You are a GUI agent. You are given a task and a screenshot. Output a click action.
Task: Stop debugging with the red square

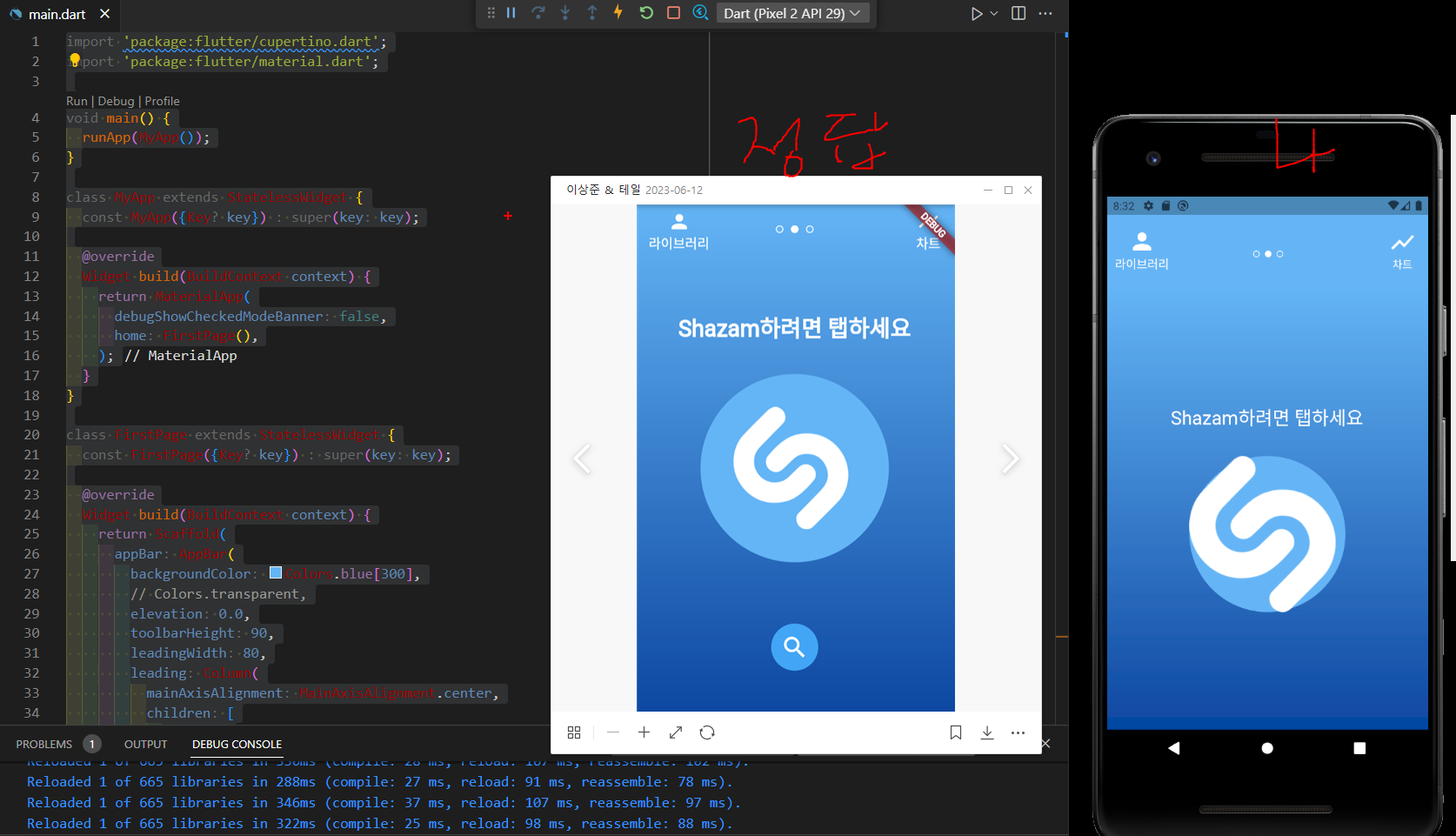coord(673,13)
